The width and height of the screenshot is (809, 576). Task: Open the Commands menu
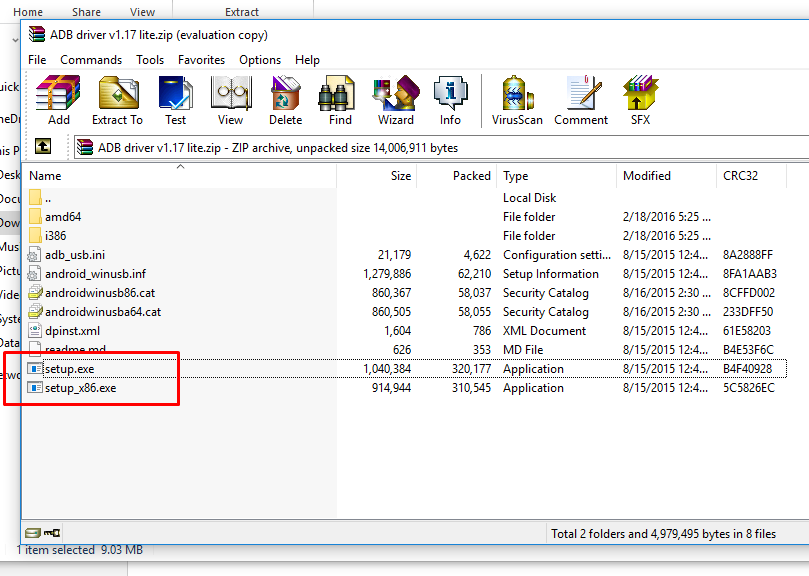pos(91,60)
